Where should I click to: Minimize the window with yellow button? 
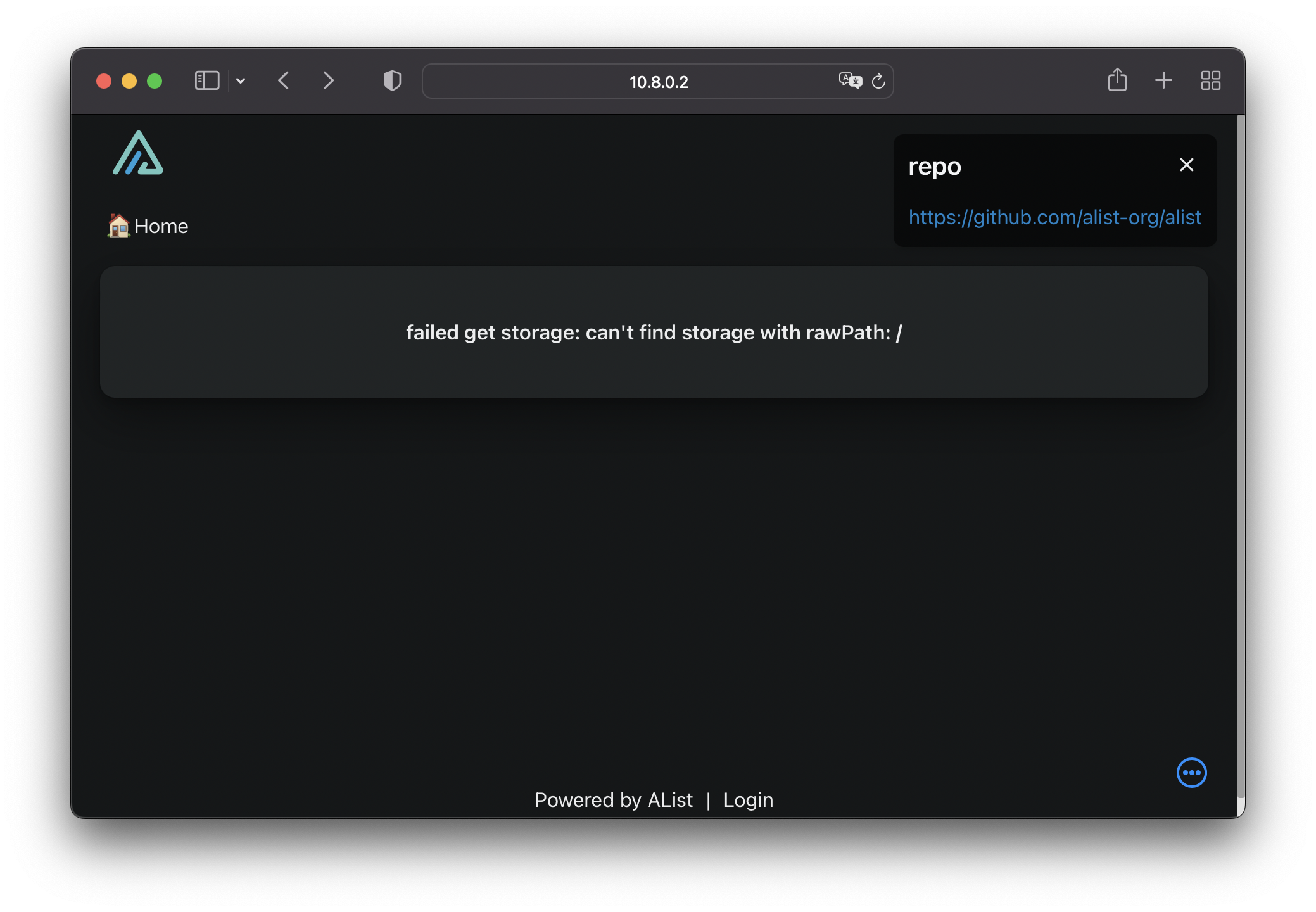tap(129, 81)
